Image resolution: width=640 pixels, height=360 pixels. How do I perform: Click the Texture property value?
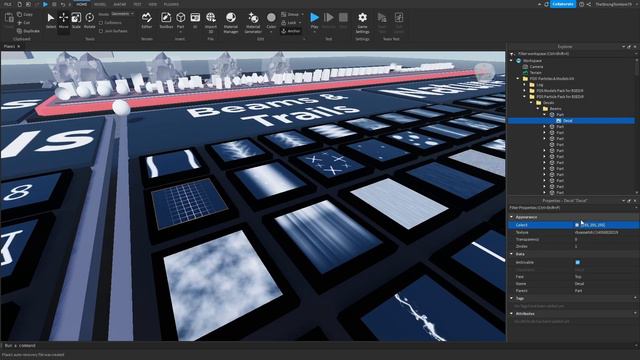[x=596, y=232]
